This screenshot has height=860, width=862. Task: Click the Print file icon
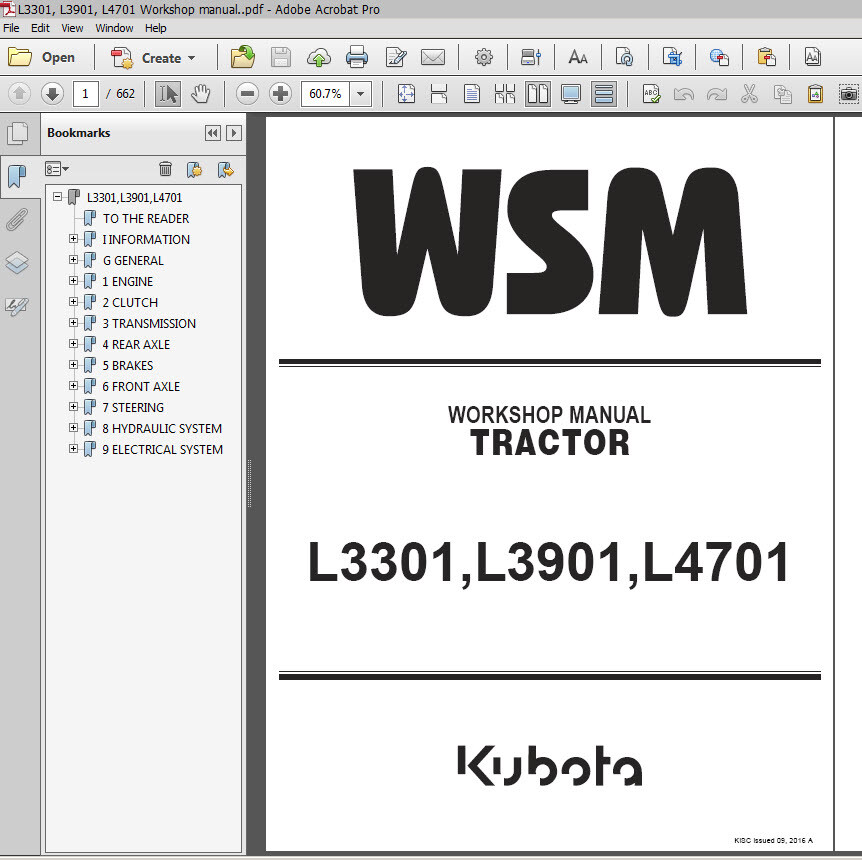356,57
